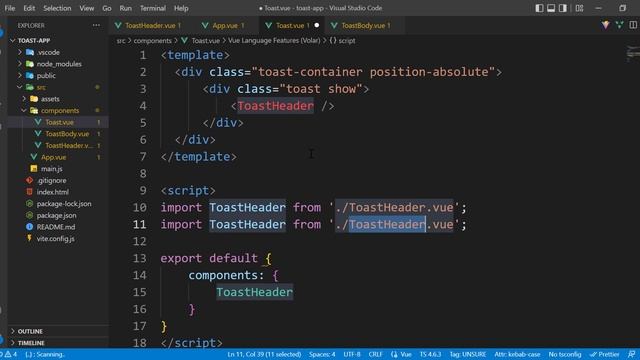Click the unsaved dot on the Toast.vue tab
The width and height of the screenshot is (640, 360).
click(317, 25)
